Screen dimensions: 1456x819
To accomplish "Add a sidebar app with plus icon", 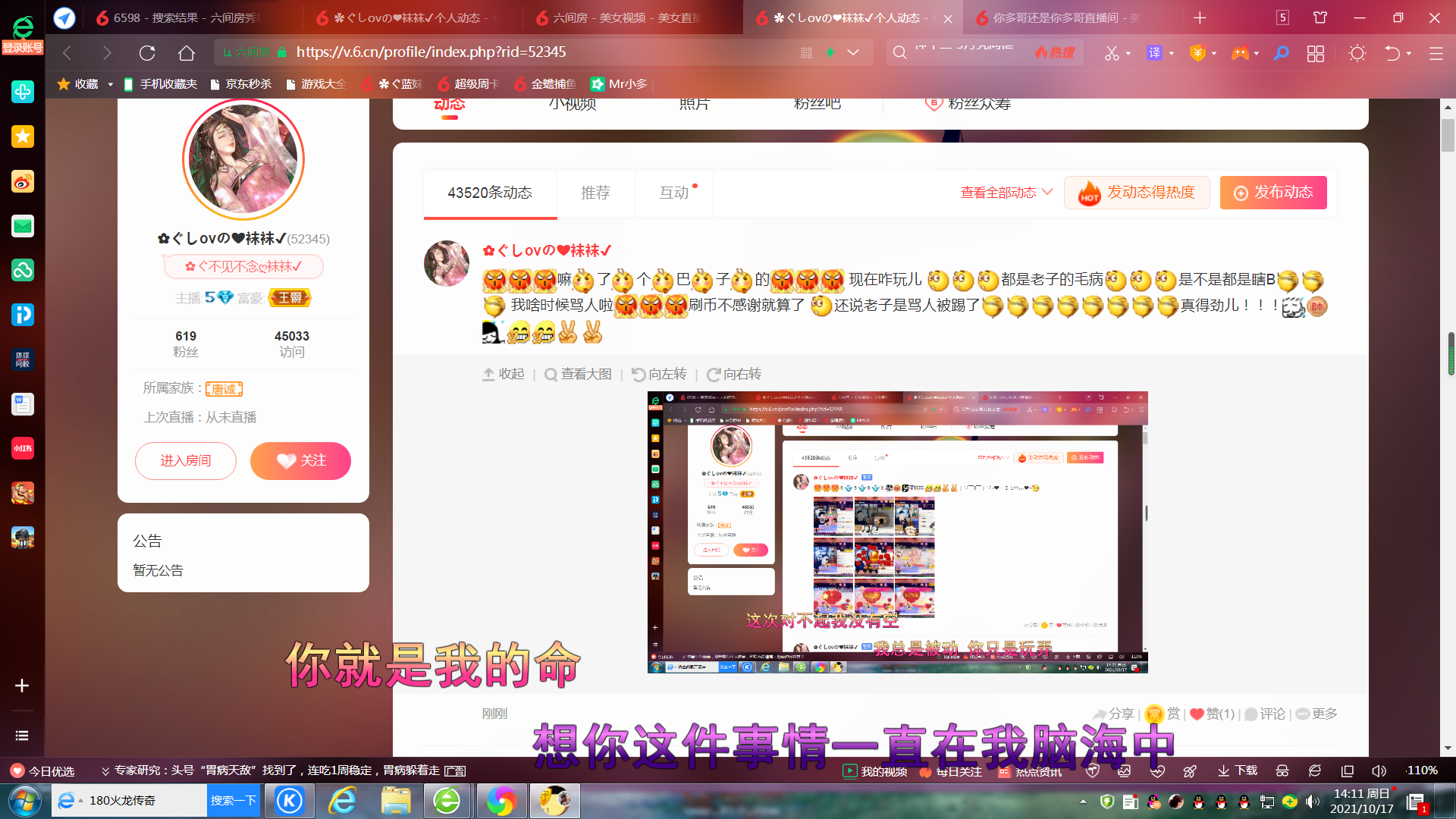I will pos(22,686).
